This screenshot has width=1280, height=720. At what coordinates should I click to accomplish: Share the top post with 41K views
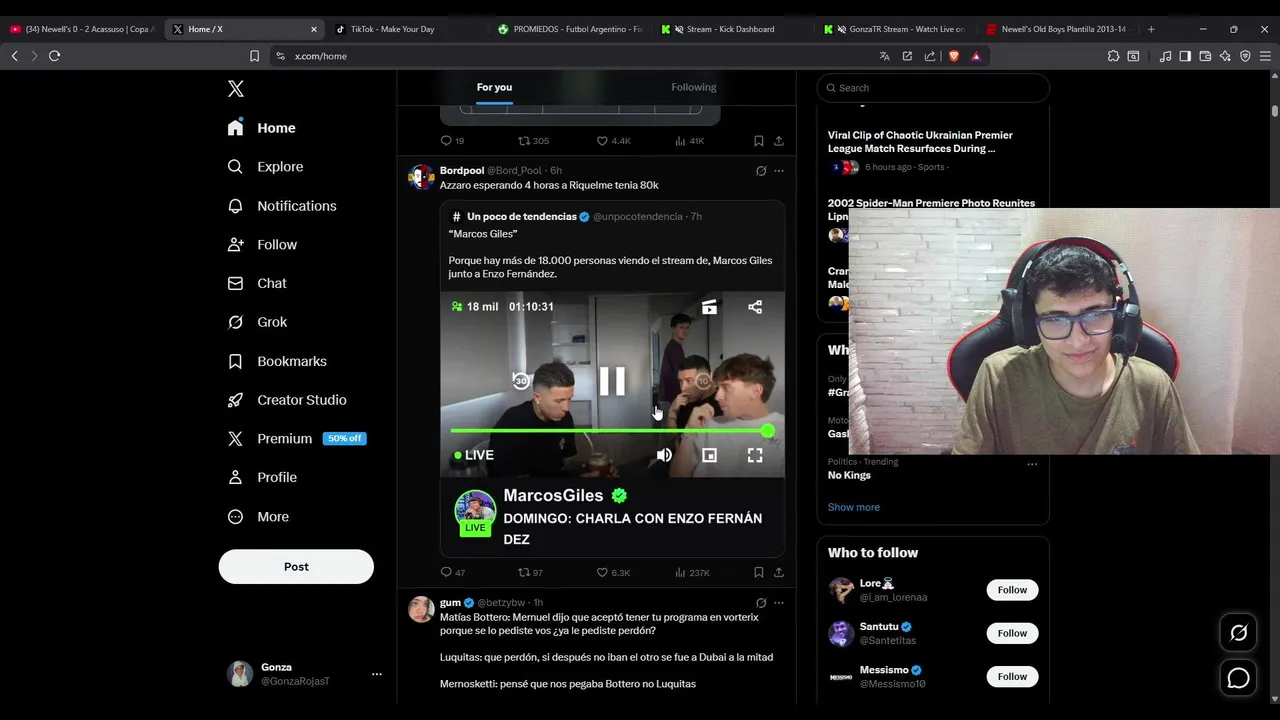coord(779,141)
